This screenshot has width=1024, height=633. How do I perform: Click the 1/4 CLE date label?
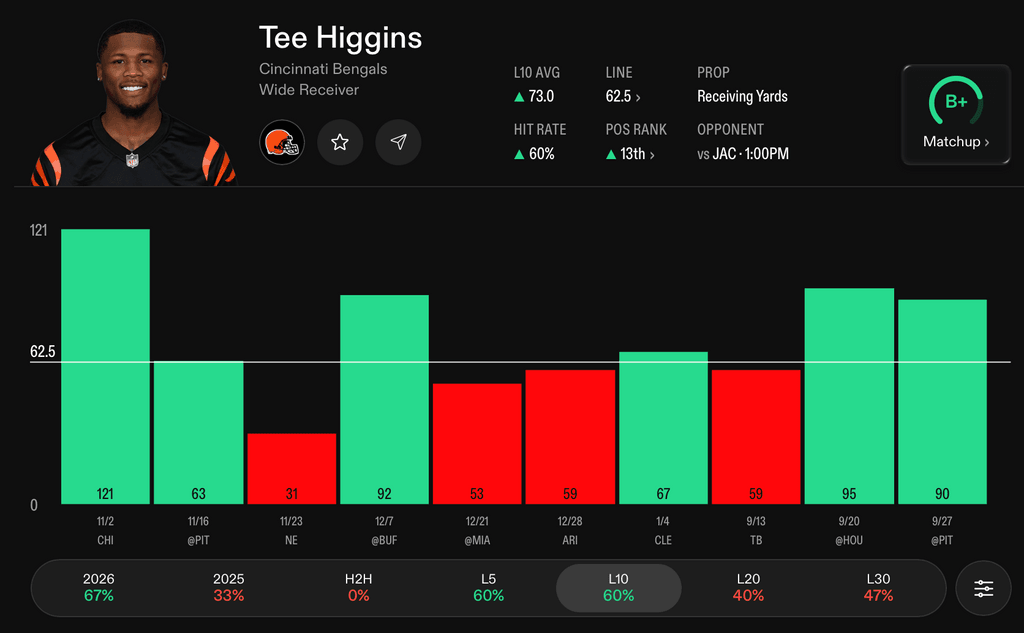pos(664,530)
